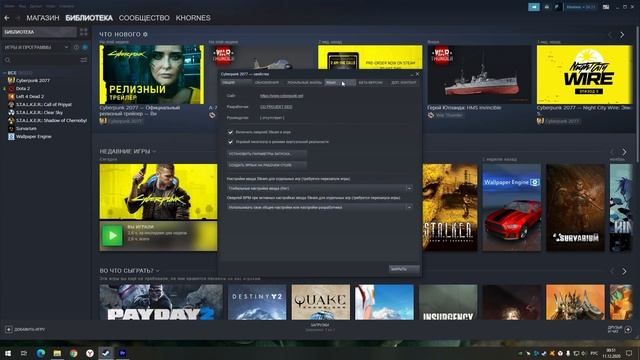Open ЧТО НОВОГО settings gear icon
This screenshot has width=640, height=360.
pyautogui.click(x=145, y=35)
